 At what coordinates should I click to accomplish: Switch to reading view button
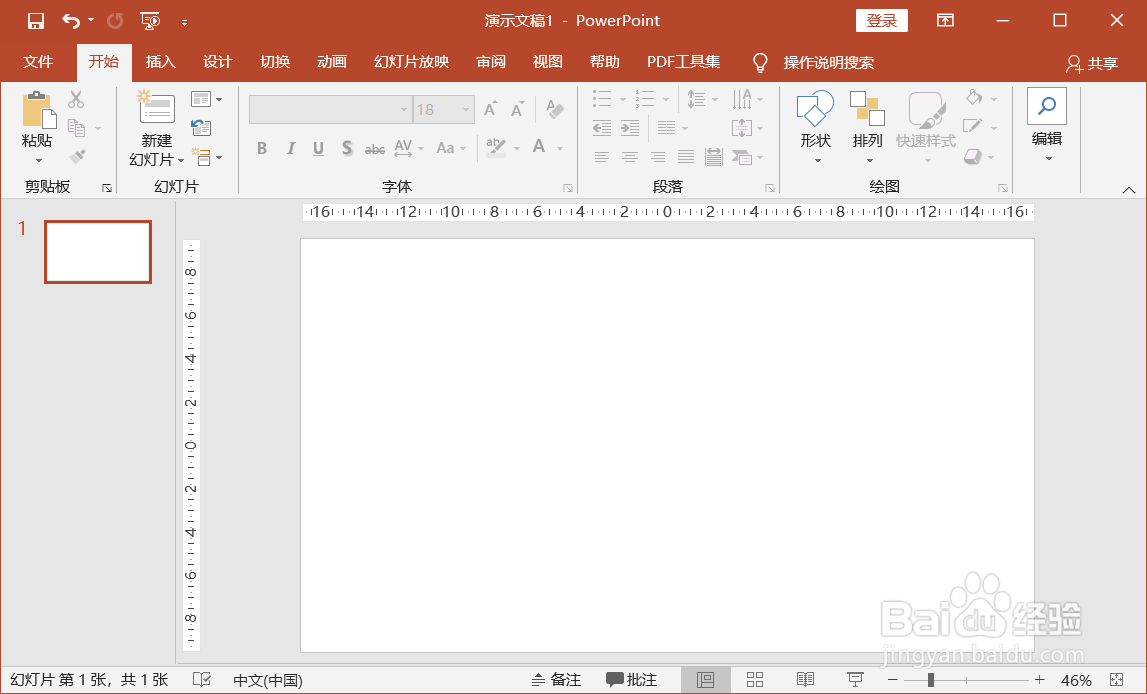click(805, 680)
